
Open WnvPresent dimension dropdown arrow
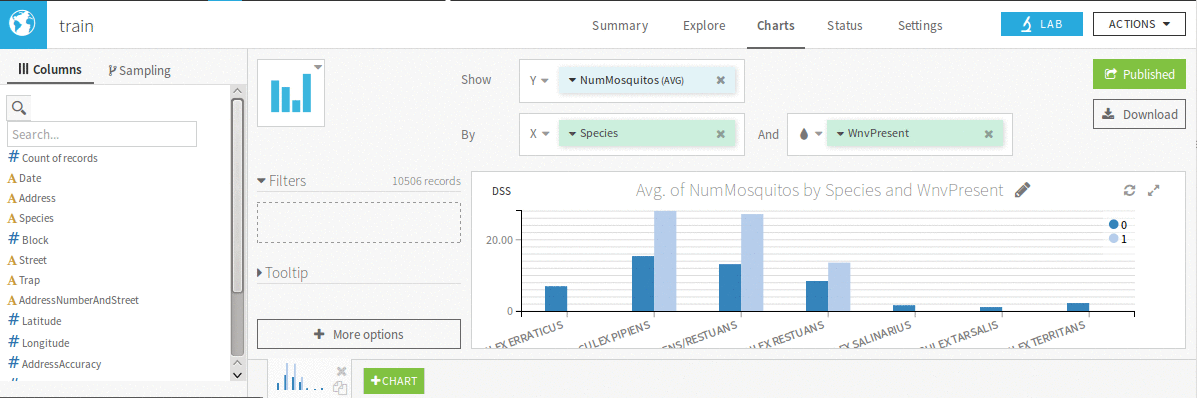point(840,134)
